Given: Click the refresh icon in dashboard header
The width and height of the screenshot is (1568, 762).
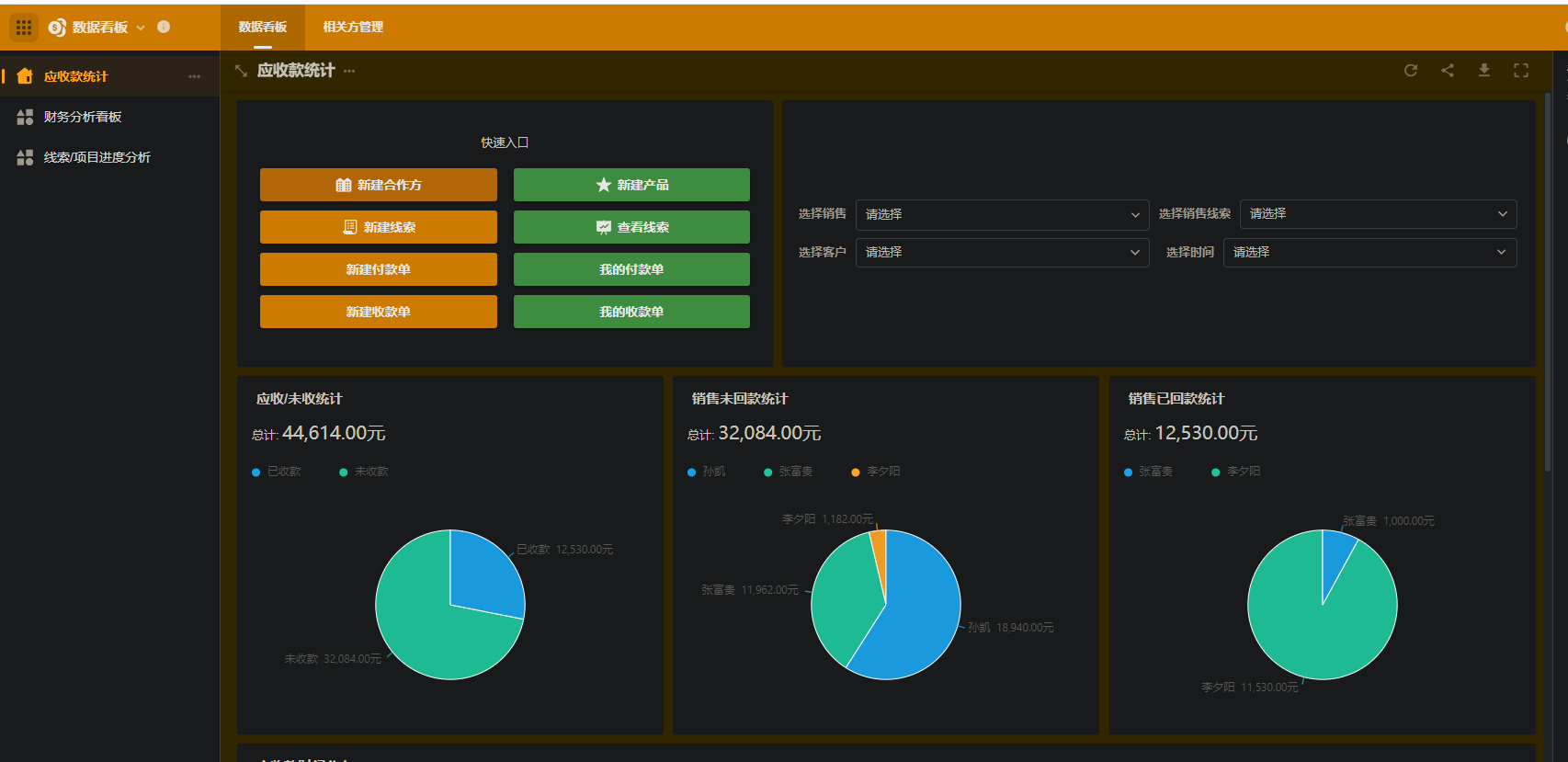Looking at the screenshot, I should 1411,71.
